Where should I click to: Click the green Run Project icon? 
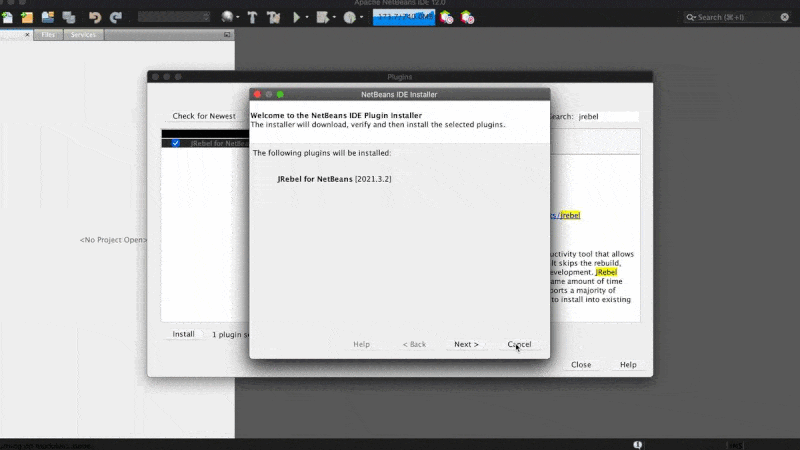(296, 17)
